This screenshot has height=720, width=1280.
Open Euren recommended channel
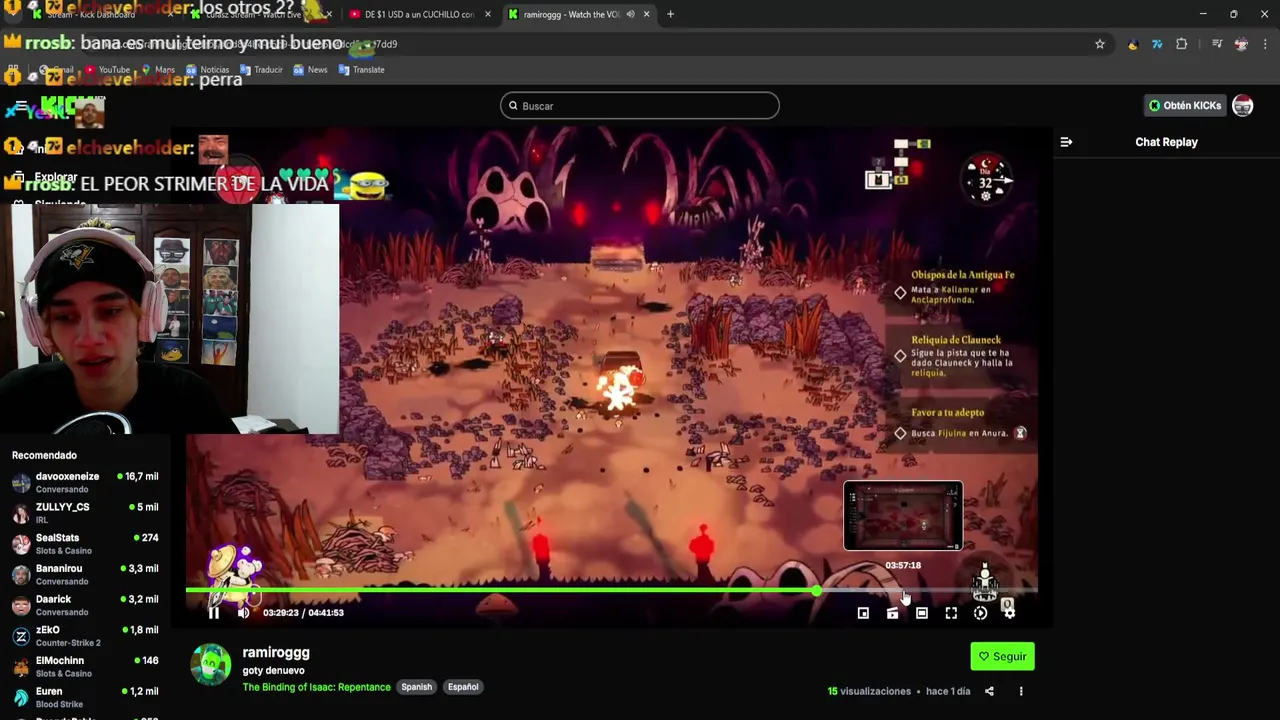coord(85,697)
